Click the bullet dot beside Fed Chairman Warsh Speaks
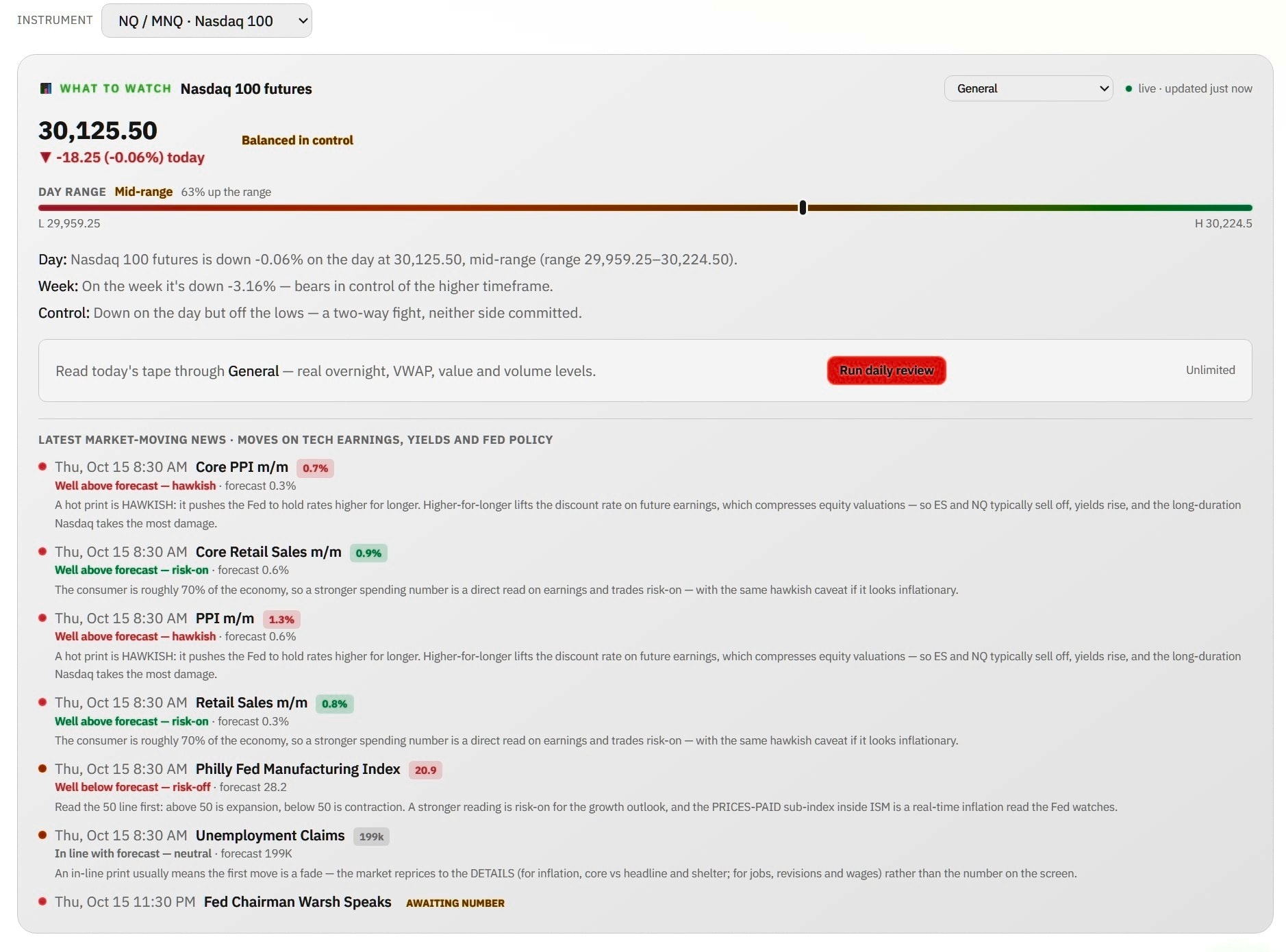This screenshot has height=952, width=1286. pyautogui.click(x=42, y=901)
